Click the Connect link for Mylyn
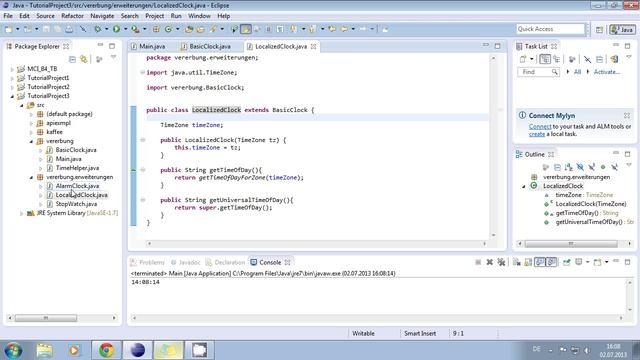This screenshot has height=360, width=640. point(540,127)
